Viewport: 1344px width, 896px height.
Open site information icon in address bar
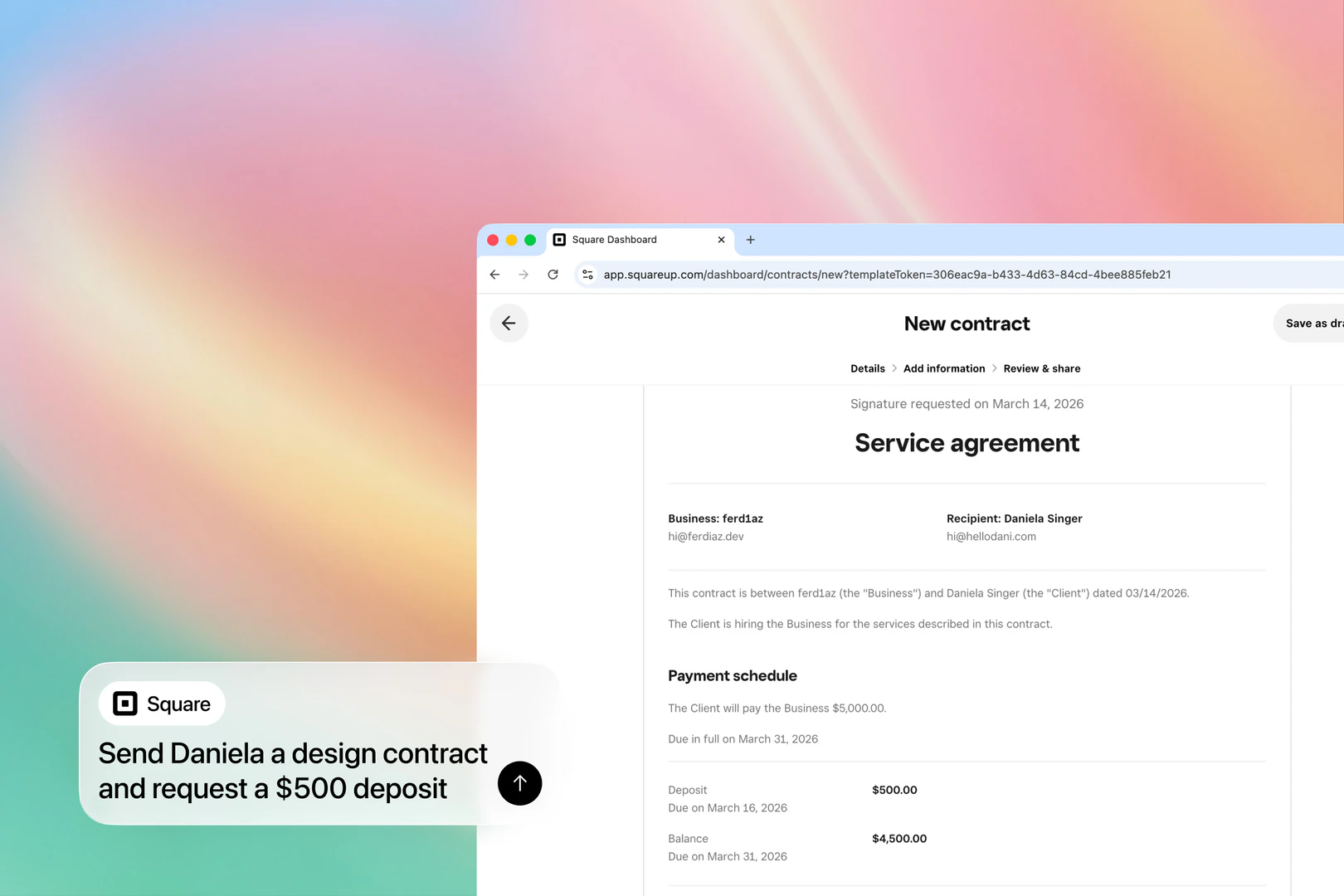pos(587,275)
